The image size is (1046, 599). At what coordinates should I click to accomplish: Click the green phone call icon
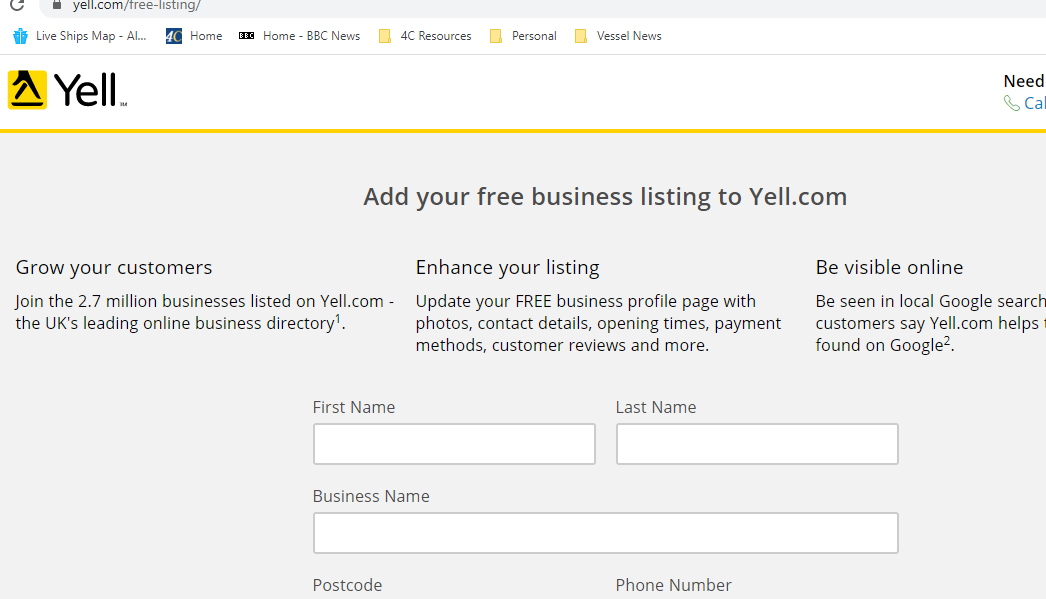point(1012,103)
